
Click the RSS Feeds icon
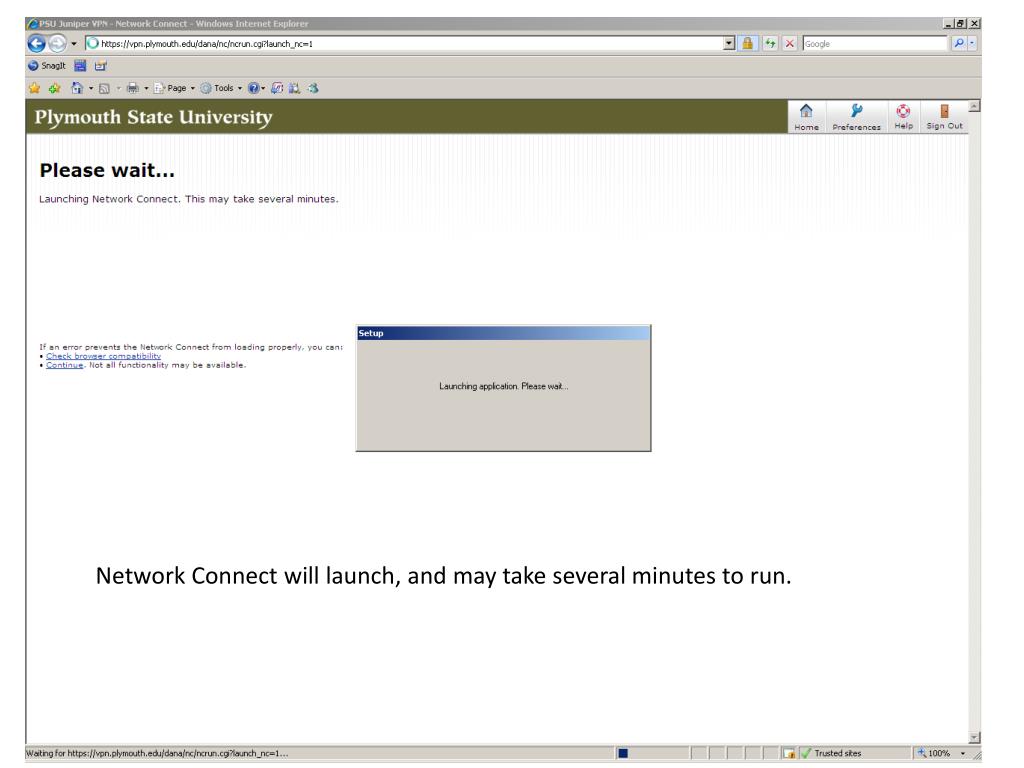coord(104,88)
